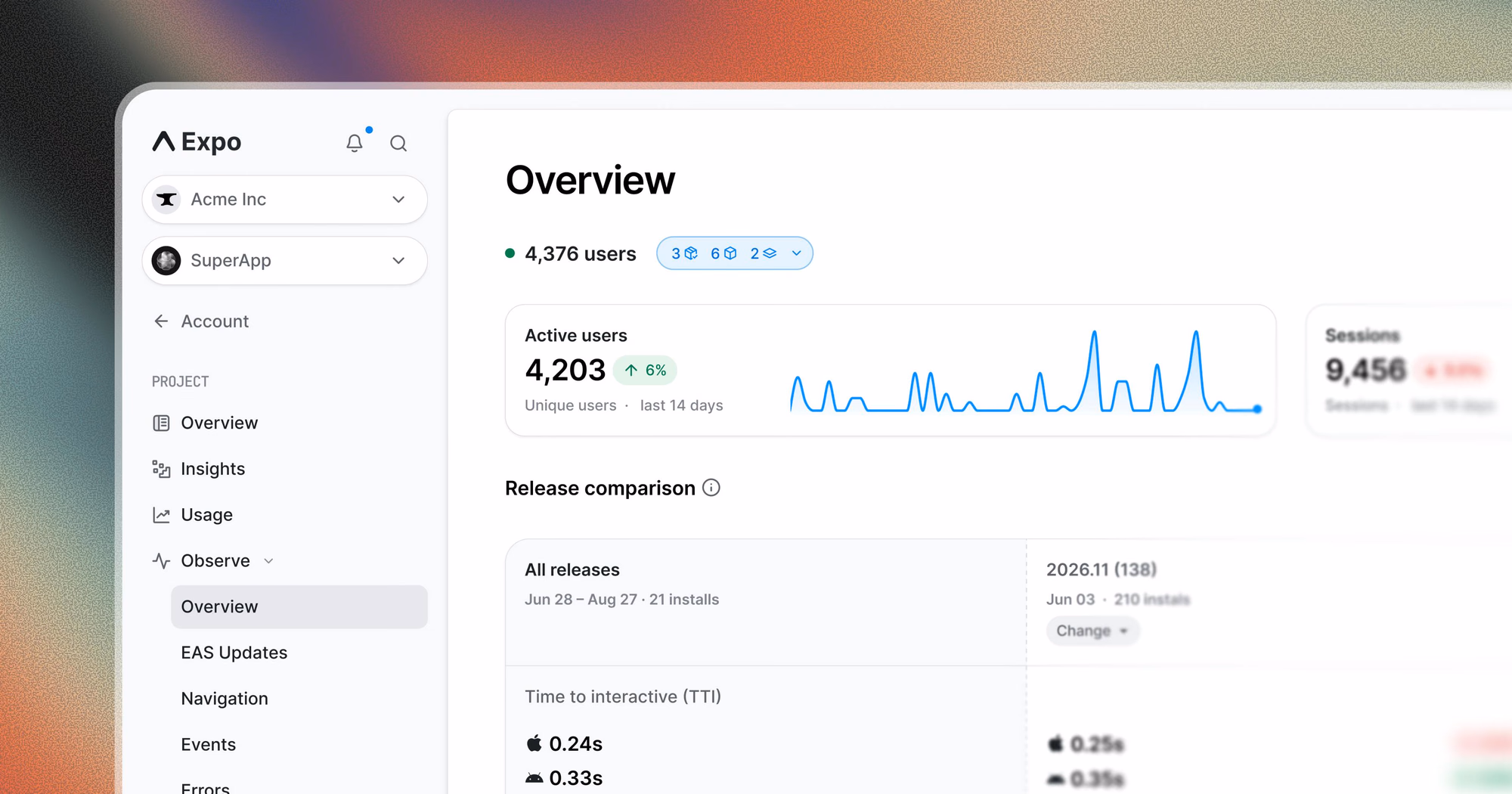
Task: Click the Release comparison heading
Action: [600, 488]
